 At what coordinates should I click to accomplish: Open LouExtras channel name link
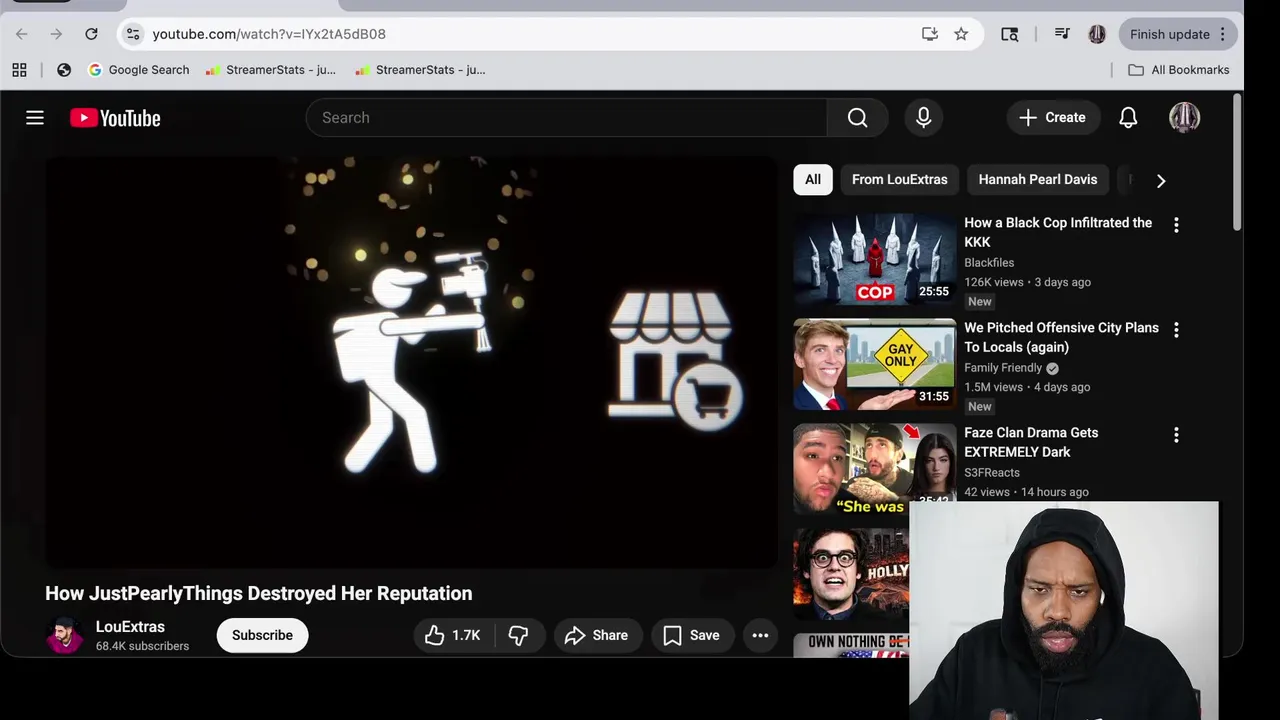[x=130, y=627]
